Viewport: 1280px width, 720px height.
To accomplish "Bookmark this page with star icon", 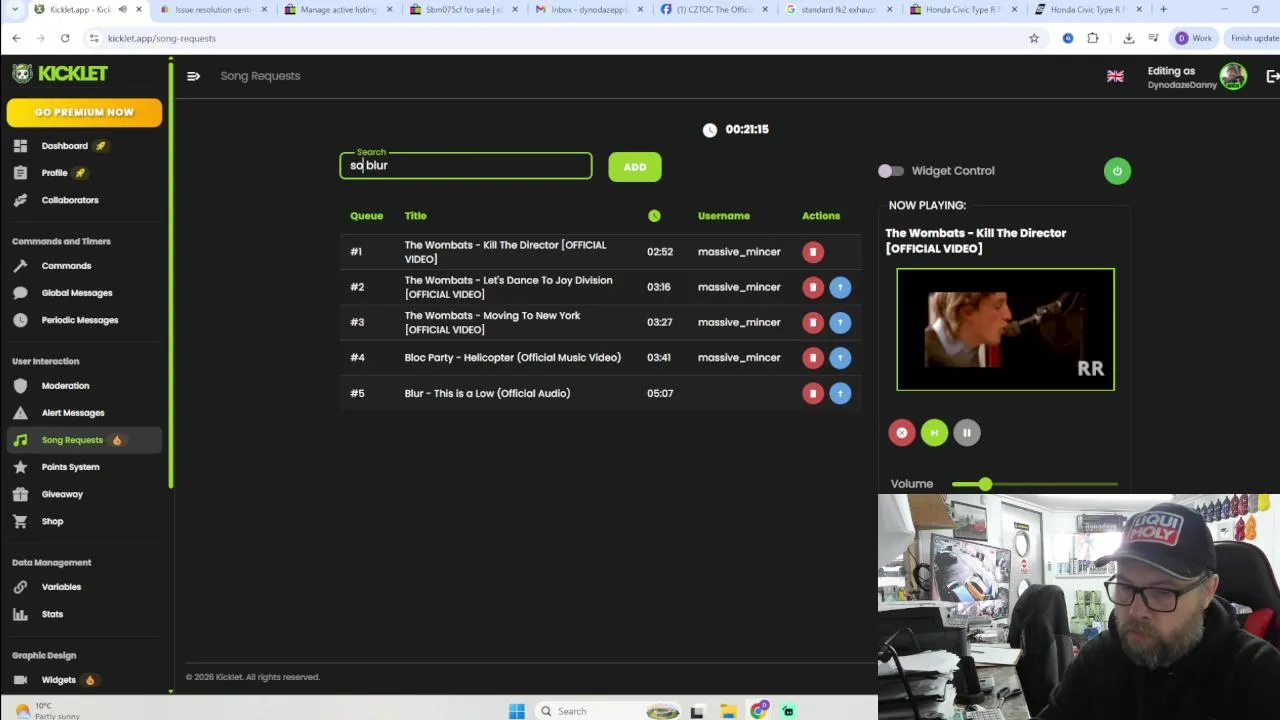I will tap(1034, 38).
